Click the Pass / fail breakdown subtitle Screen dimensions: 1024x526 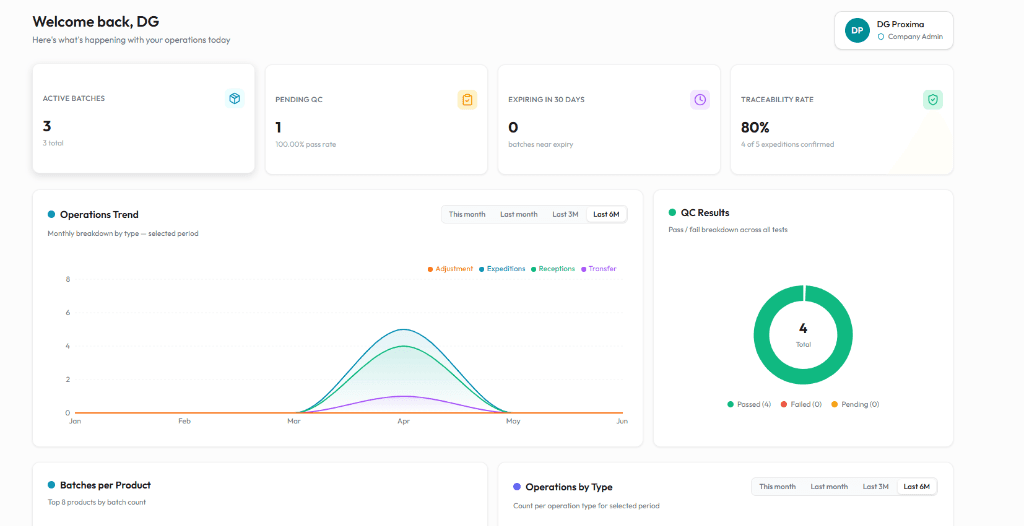tap(728, 229)
